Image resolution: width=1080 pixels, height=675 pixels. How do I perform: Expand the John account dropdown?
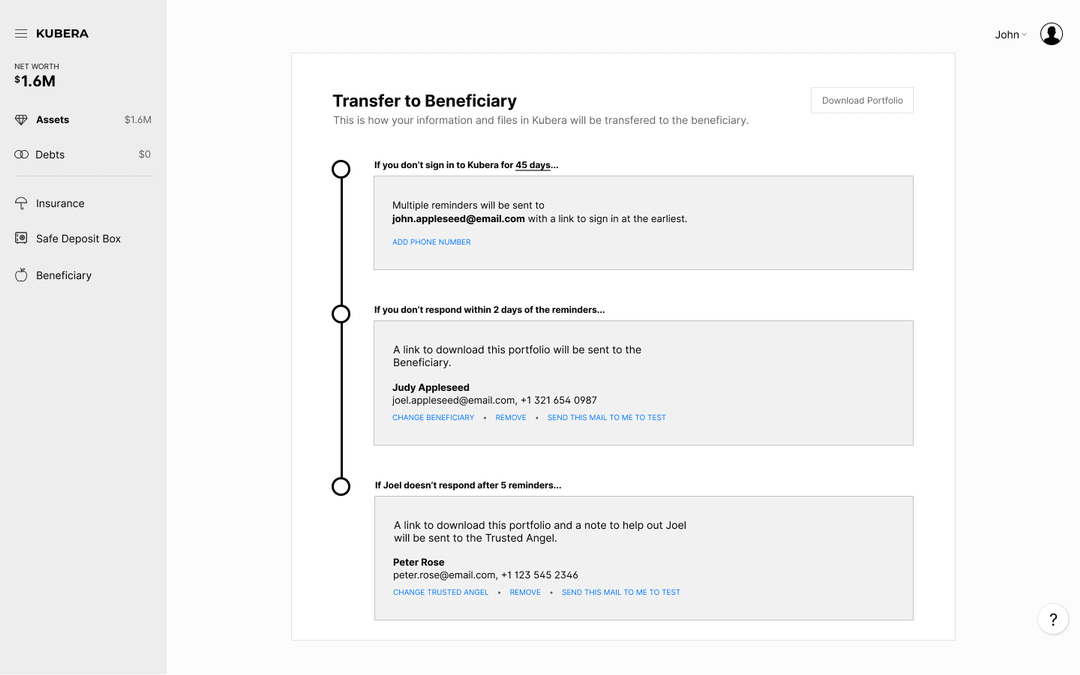[1010, 35]
